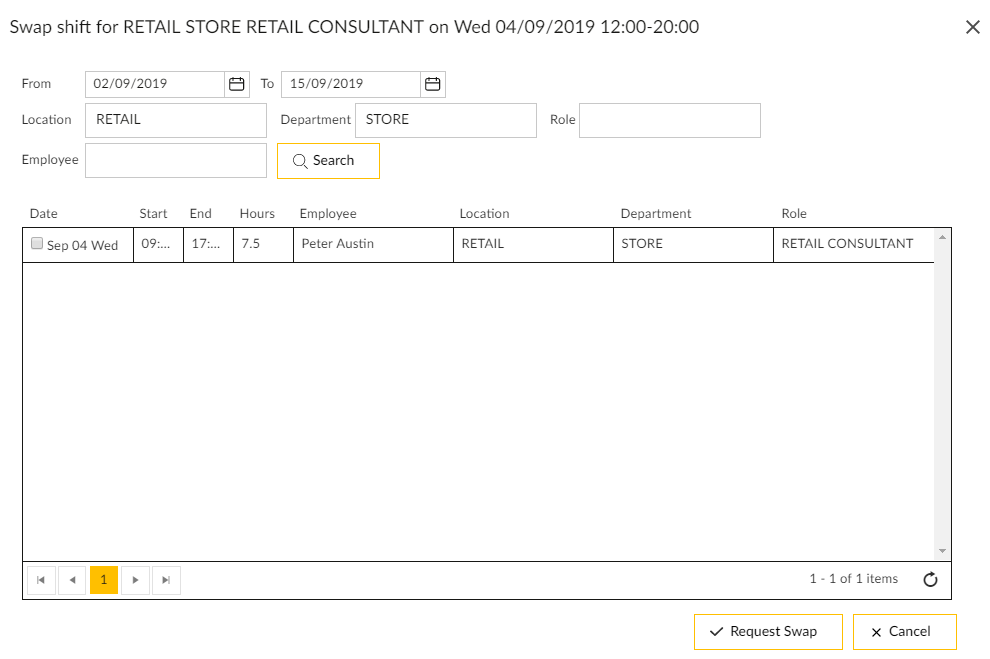Image resolution: width=990 pixels, height=659 pixels.
Task: Open the From date calendar picker
Action: tap(237, 84)
